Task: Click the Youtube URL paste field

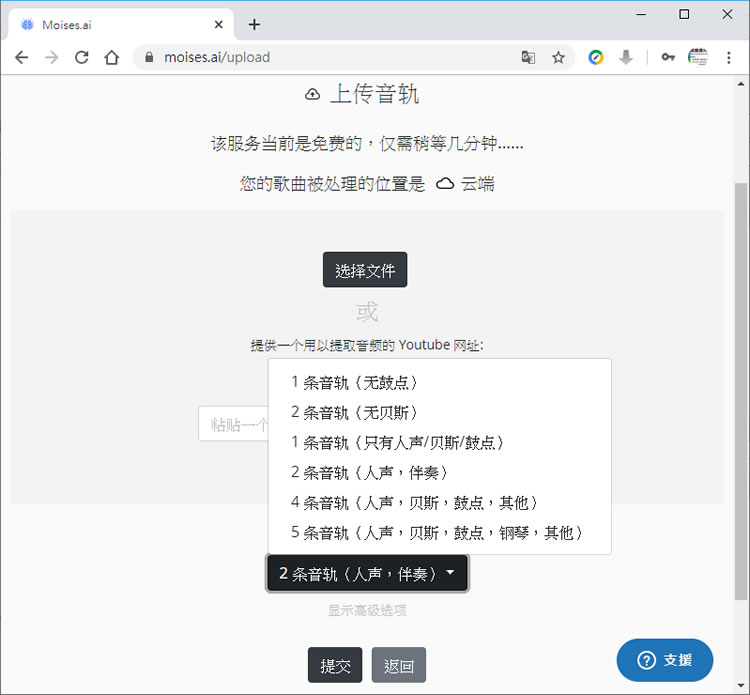Action: coord(233,424)
